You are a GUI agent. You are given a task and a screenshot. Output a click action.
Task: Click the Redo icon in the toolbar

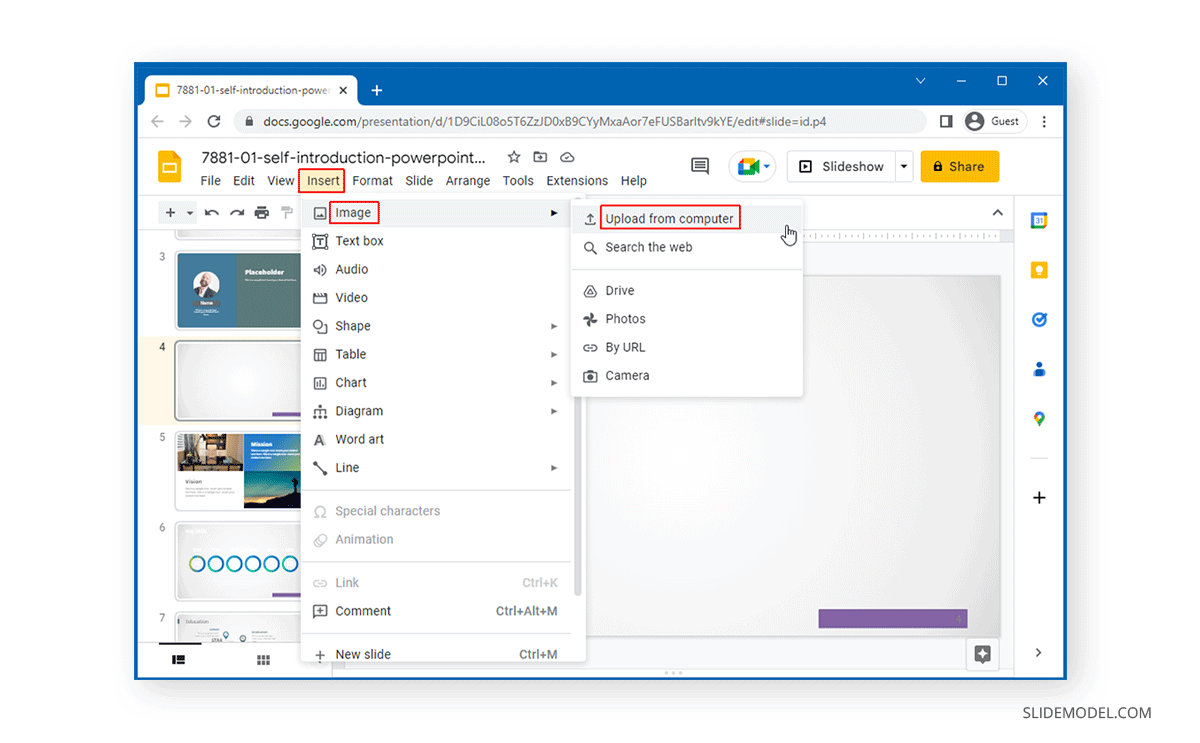pyautogui.click(x=235, y=212)
